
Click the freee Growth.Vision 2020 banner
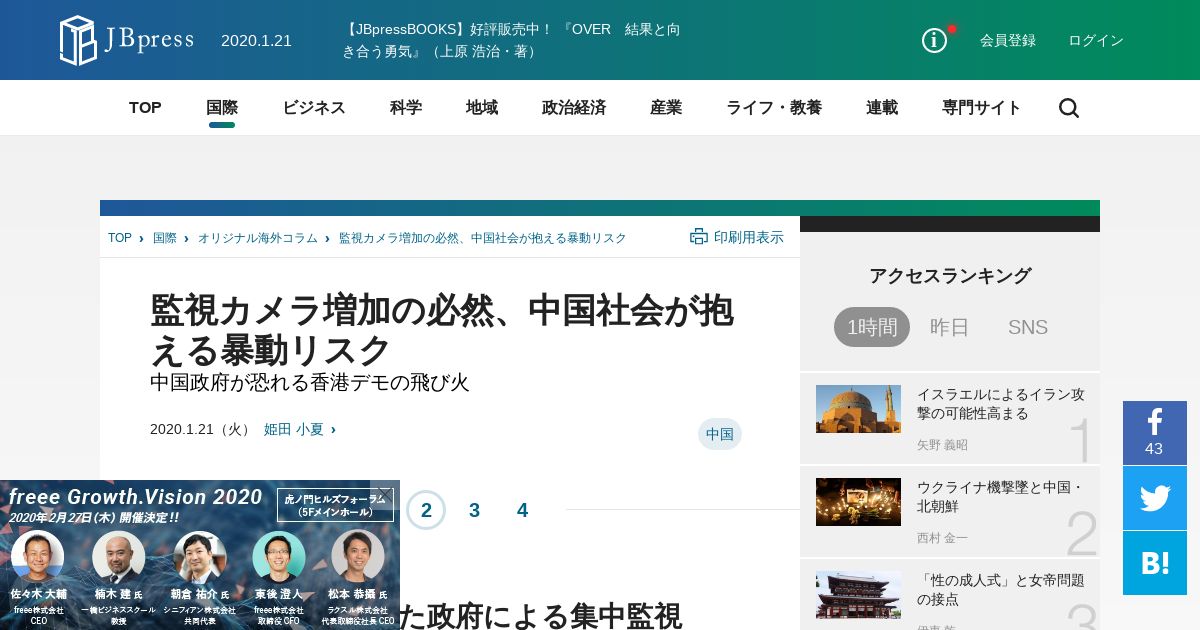pyautogui.click(x=200, y=555)
